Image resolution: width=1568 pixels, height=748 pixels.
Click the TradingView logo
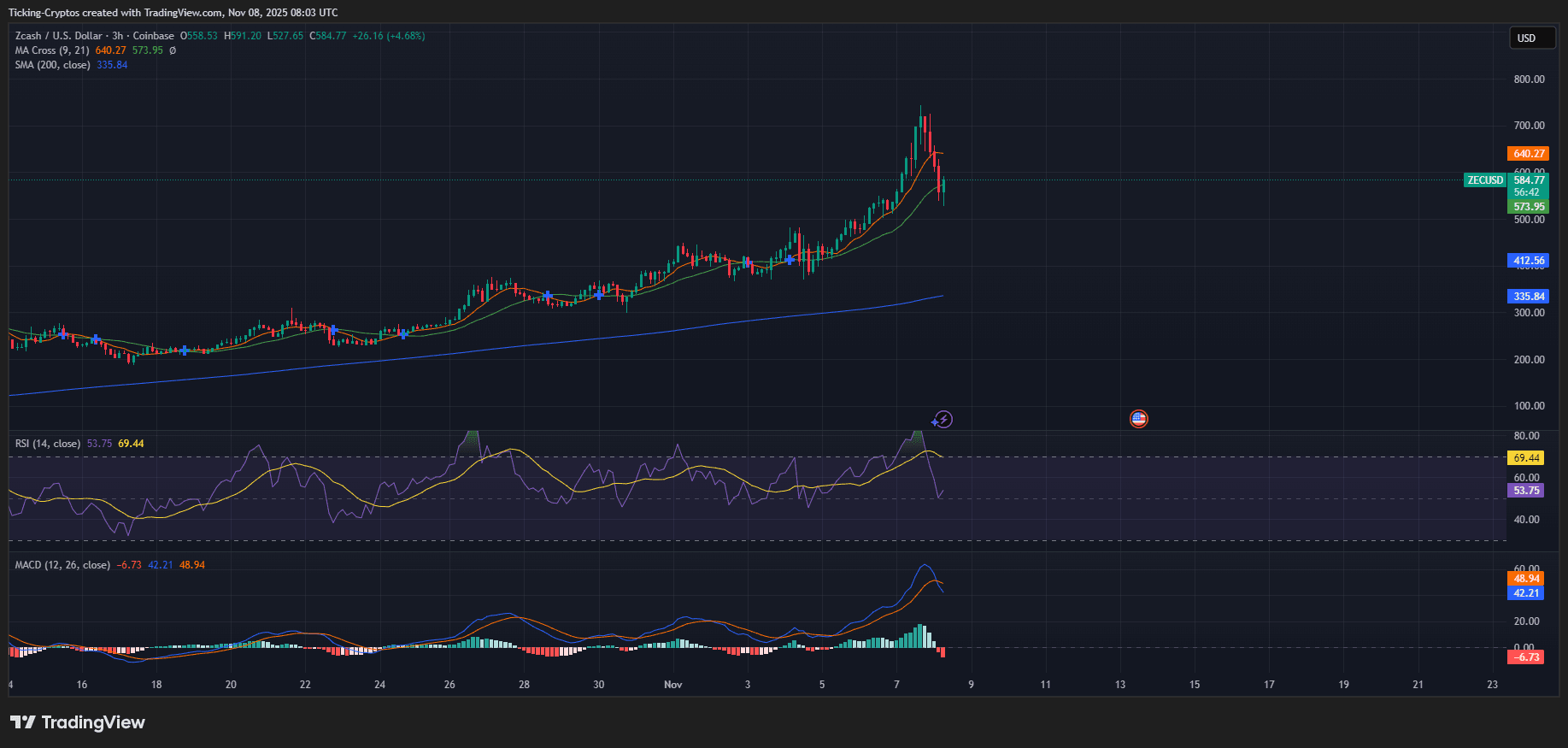point(78,722)
